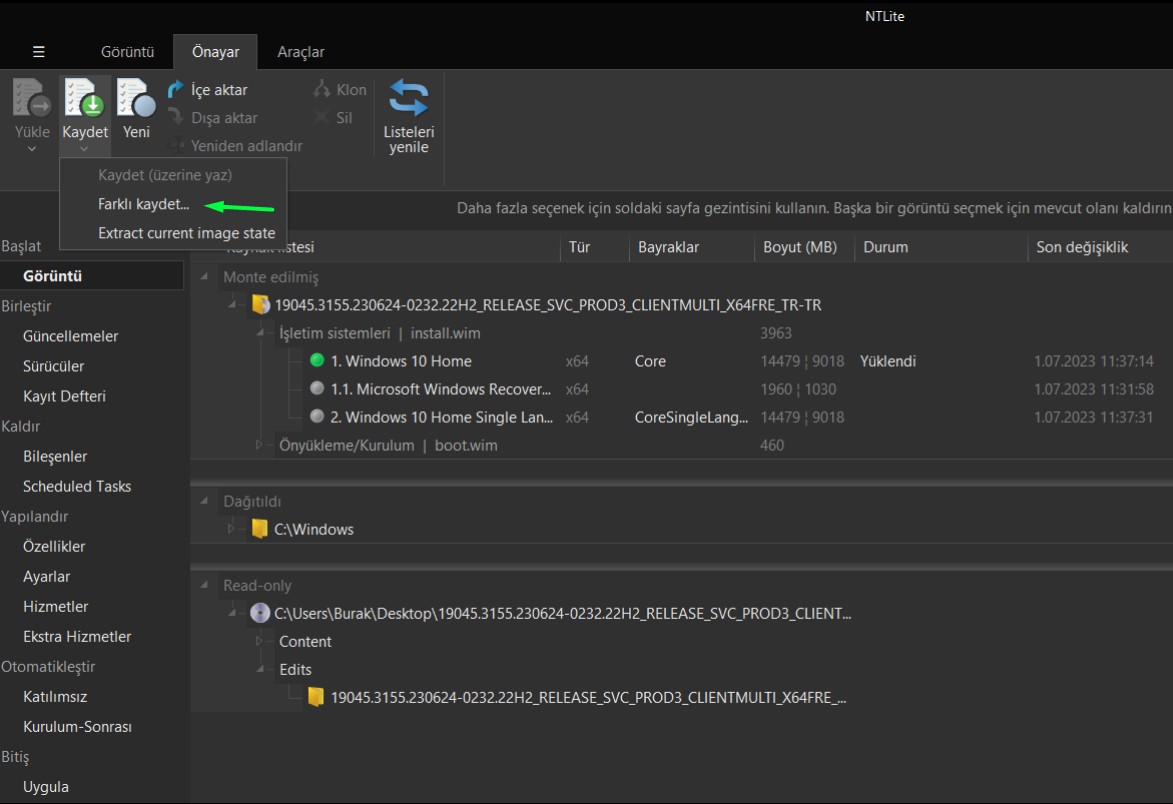
Task: Switch to the Görüntü ribbon tab
Action: (x=127, y=52)
